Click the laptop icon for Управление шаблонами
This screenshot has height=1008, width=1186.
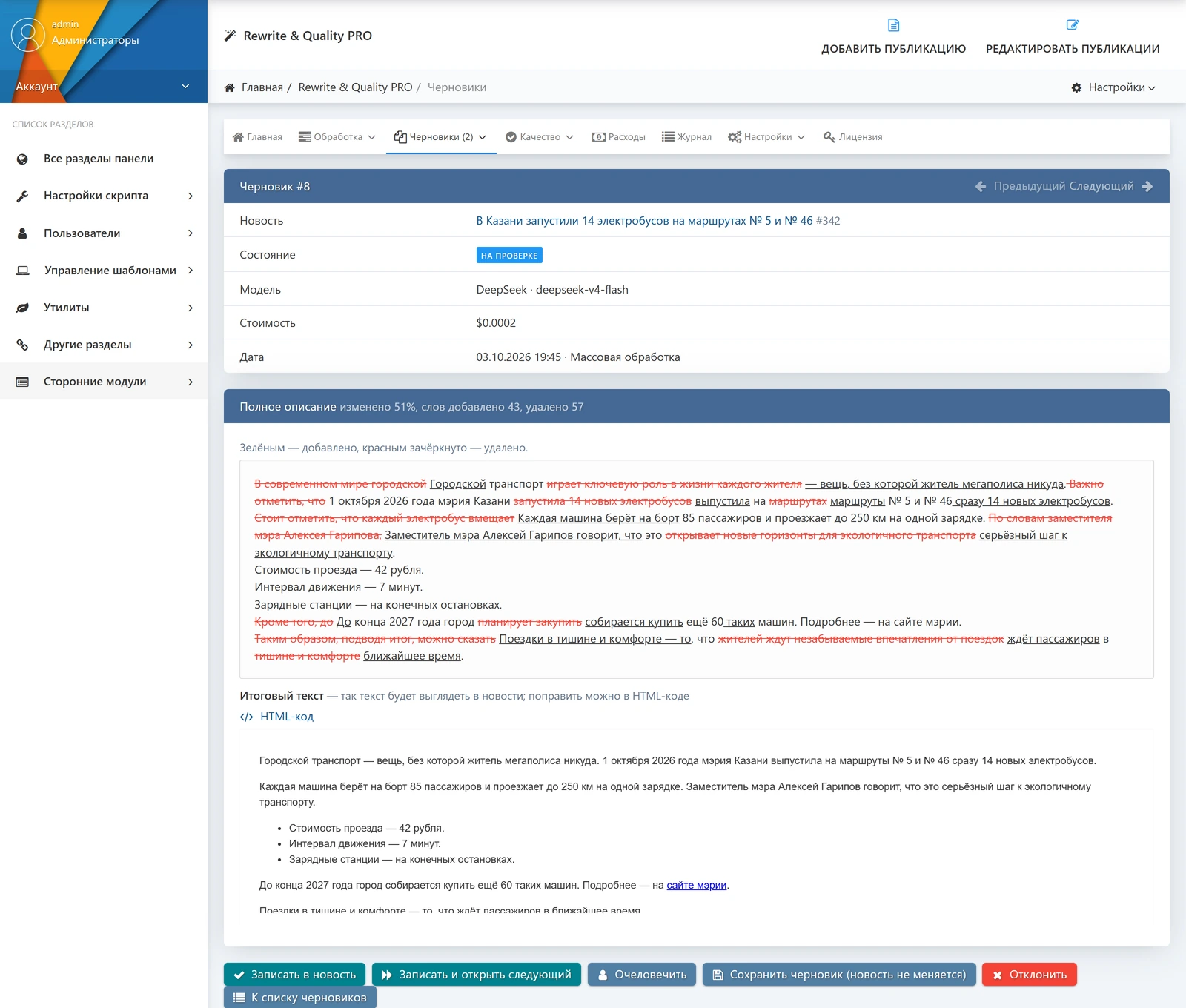click(x=23, y=271)
